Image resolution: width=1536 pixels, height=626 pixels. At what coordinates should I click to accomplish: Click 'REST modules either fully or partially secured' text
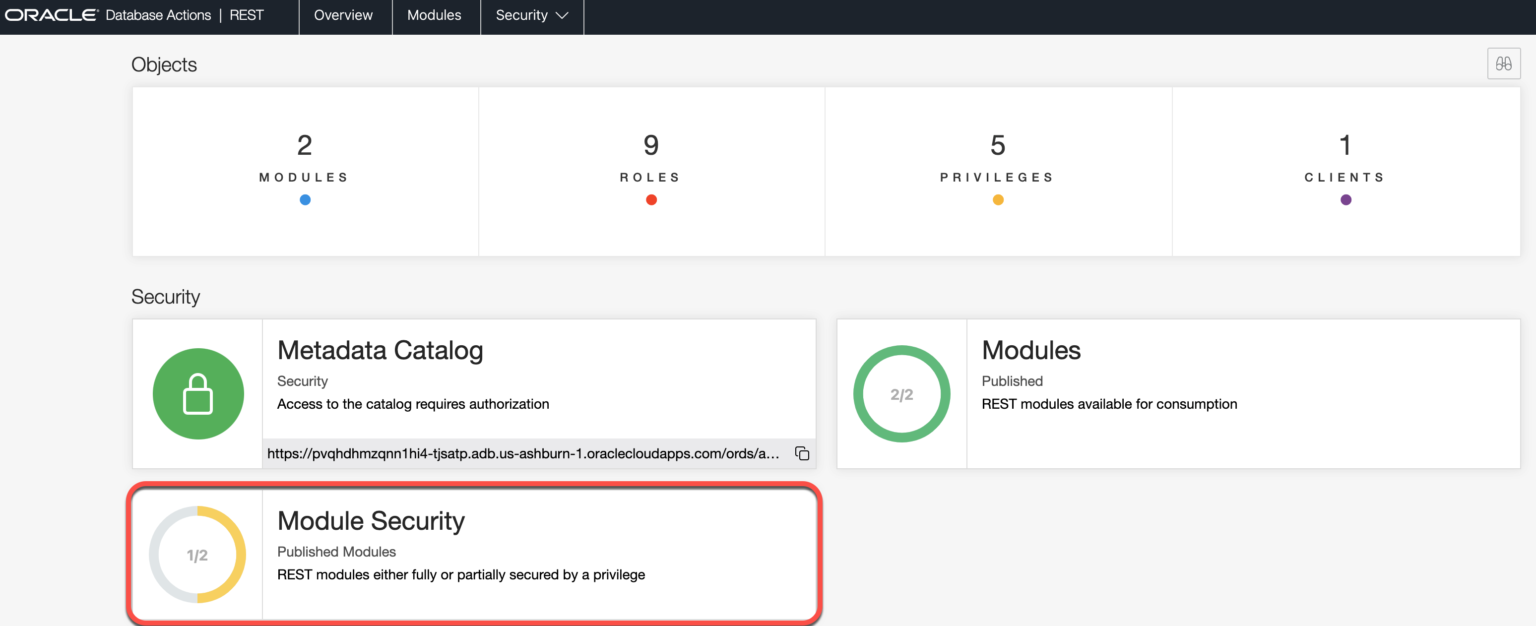click(461, 575)
